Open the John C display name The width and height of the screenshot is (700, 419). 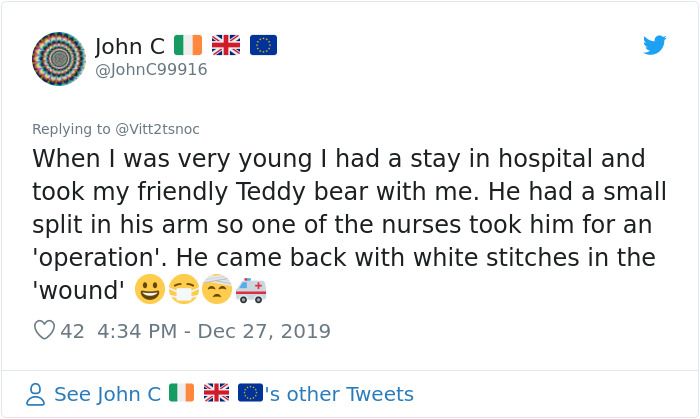coord(130,46)
